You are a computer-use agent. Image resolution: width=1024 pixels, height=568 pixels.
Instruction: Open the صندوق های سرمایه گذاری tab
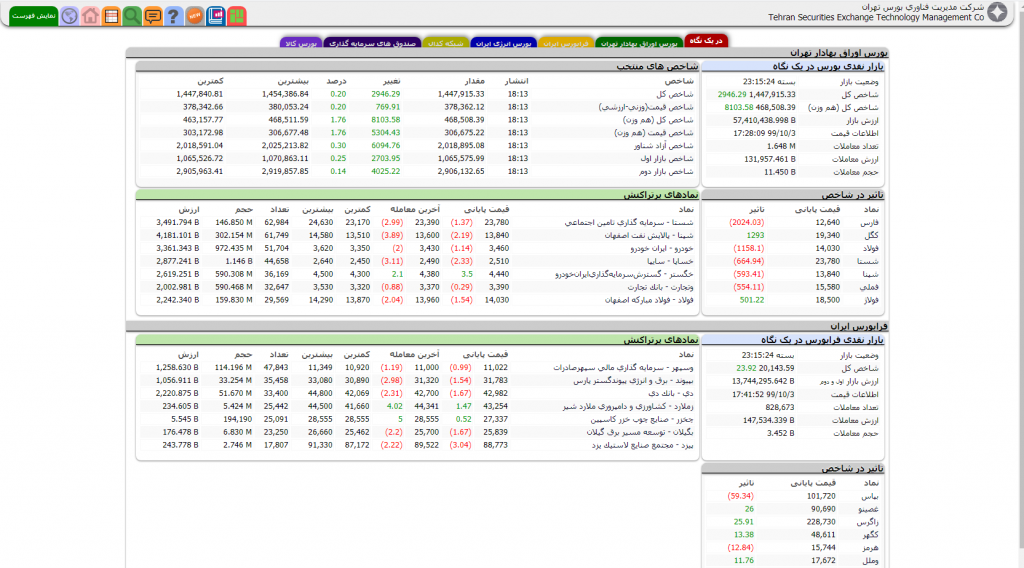tap(372, 43)
